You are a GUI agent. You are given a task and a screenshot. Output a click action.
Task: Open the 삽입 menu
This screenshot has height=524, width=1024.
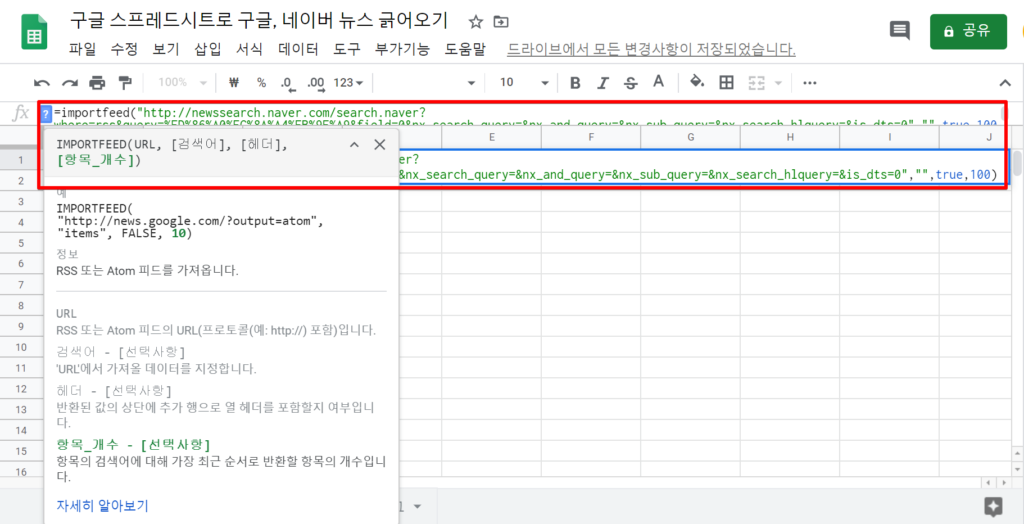click(208, 50)
